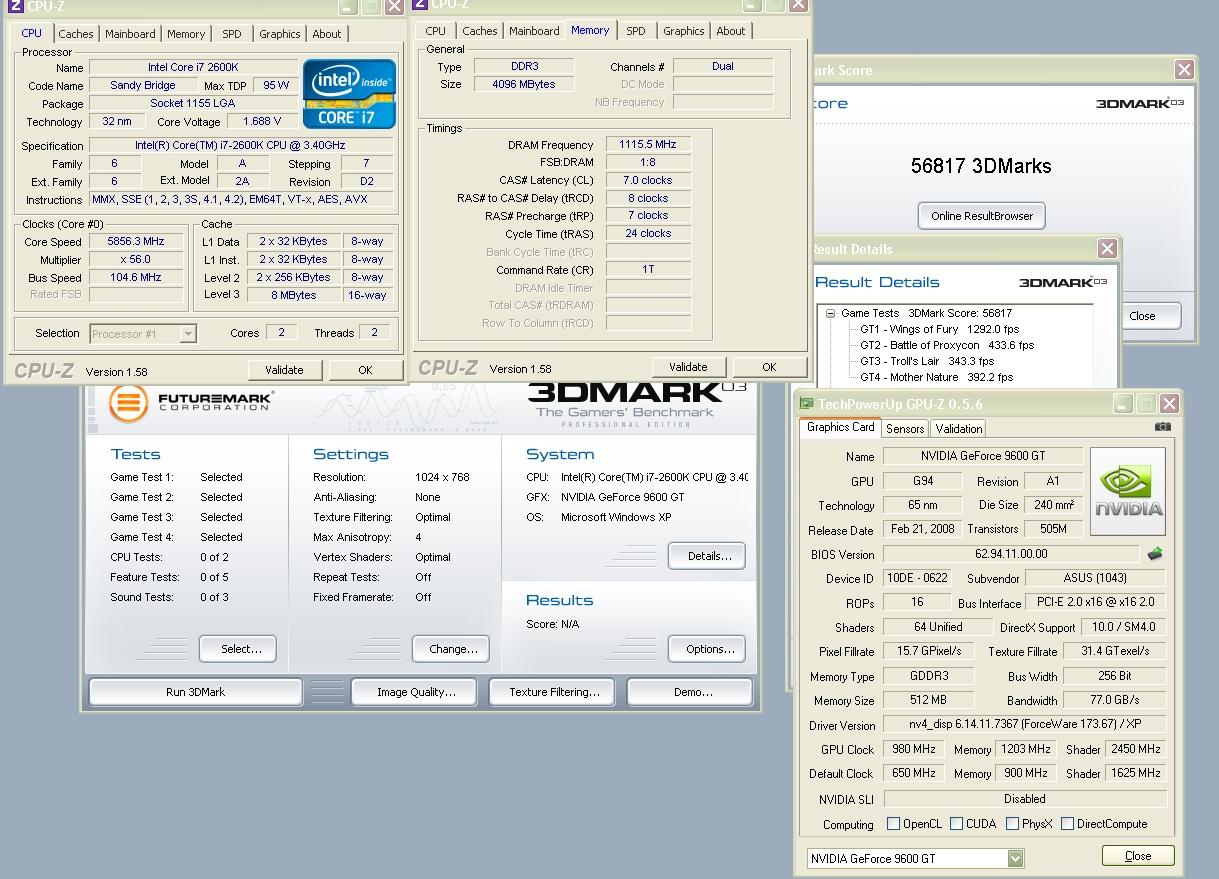This screenshot has width=1219, height=879.
Task: Switch to Mainboard tab in left CPU-Z
Action: coord(130,34)
